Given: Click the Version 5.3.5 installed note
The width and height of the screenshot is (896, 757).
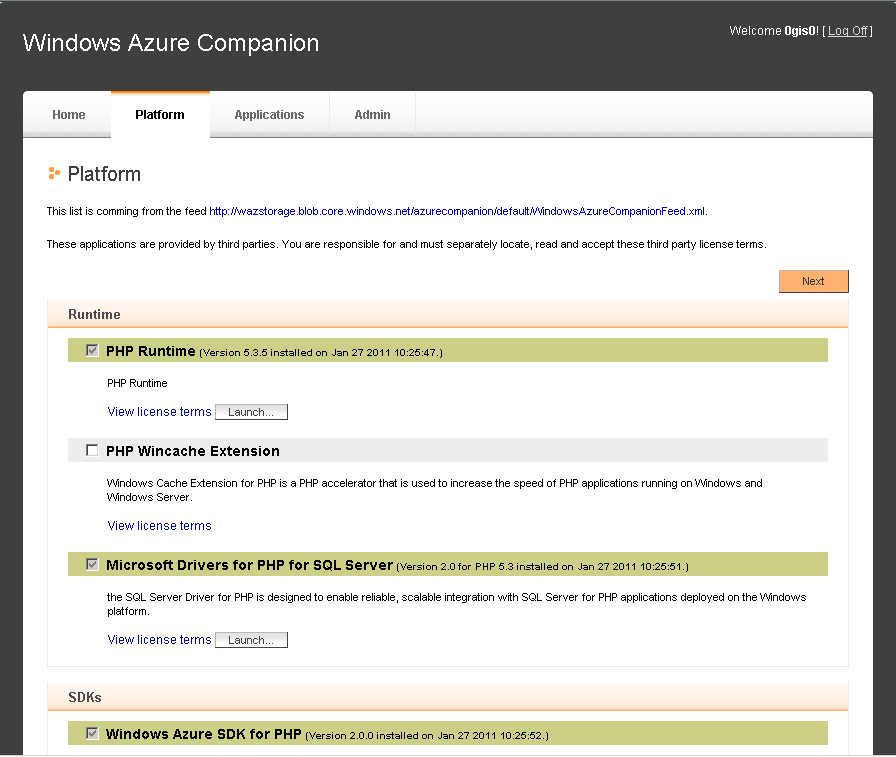Looking at the screenshot, I should coord(321,353).
